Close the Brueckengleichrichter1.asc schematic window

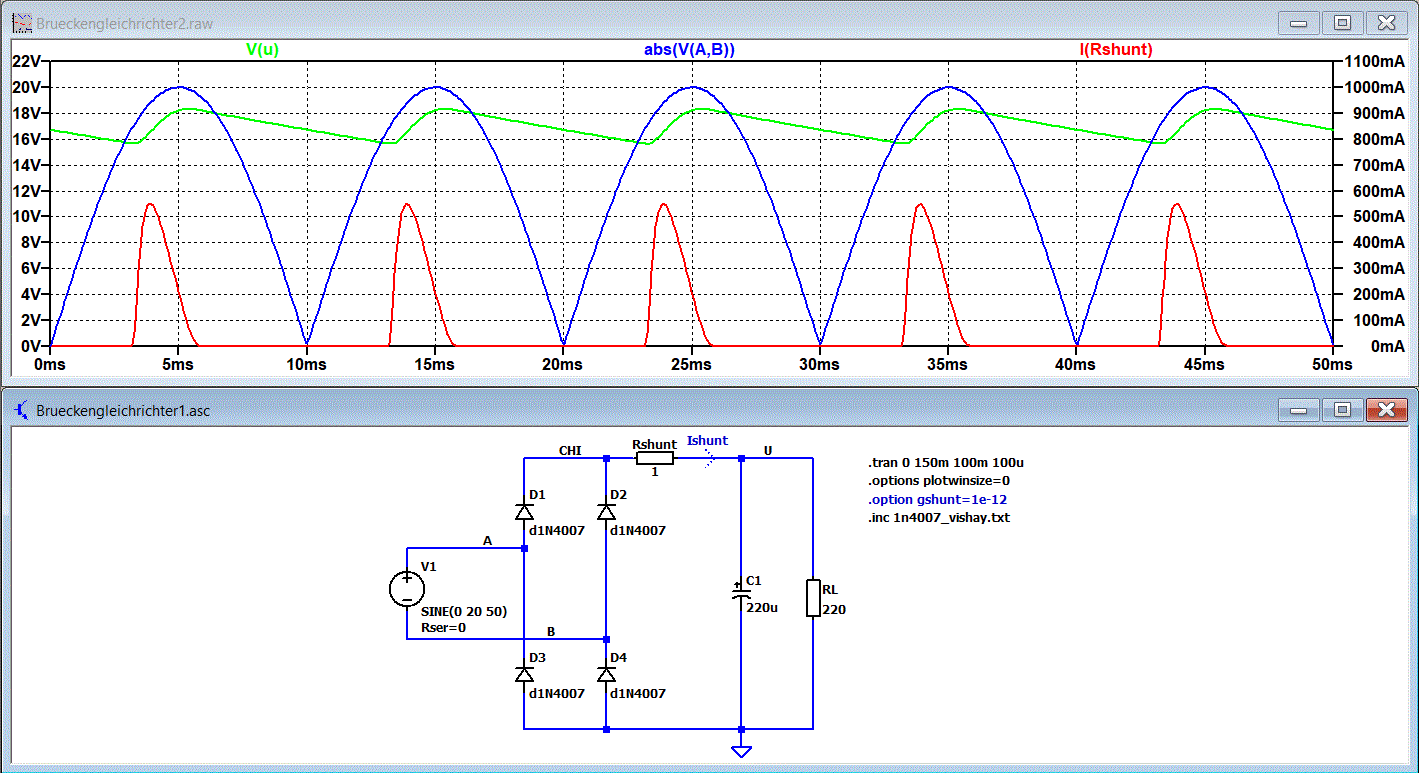[x=1386, y=410]
